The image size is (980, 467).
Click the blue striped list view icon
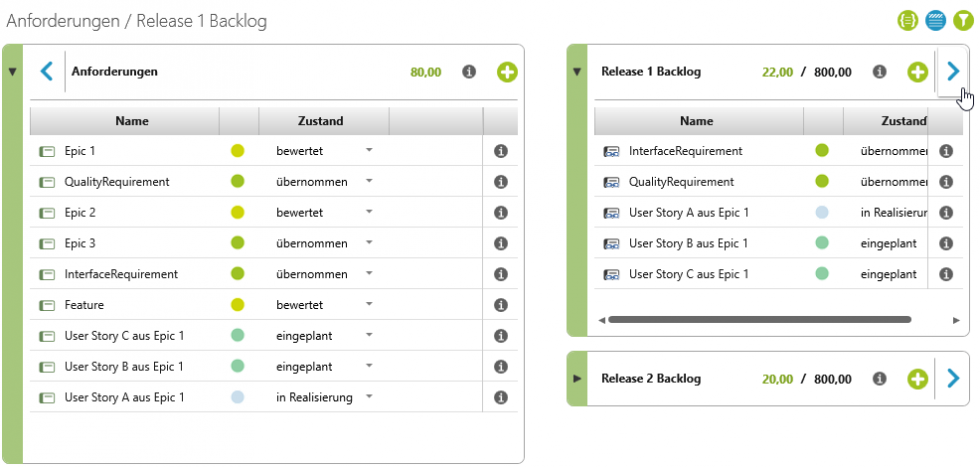pos(935,19)
